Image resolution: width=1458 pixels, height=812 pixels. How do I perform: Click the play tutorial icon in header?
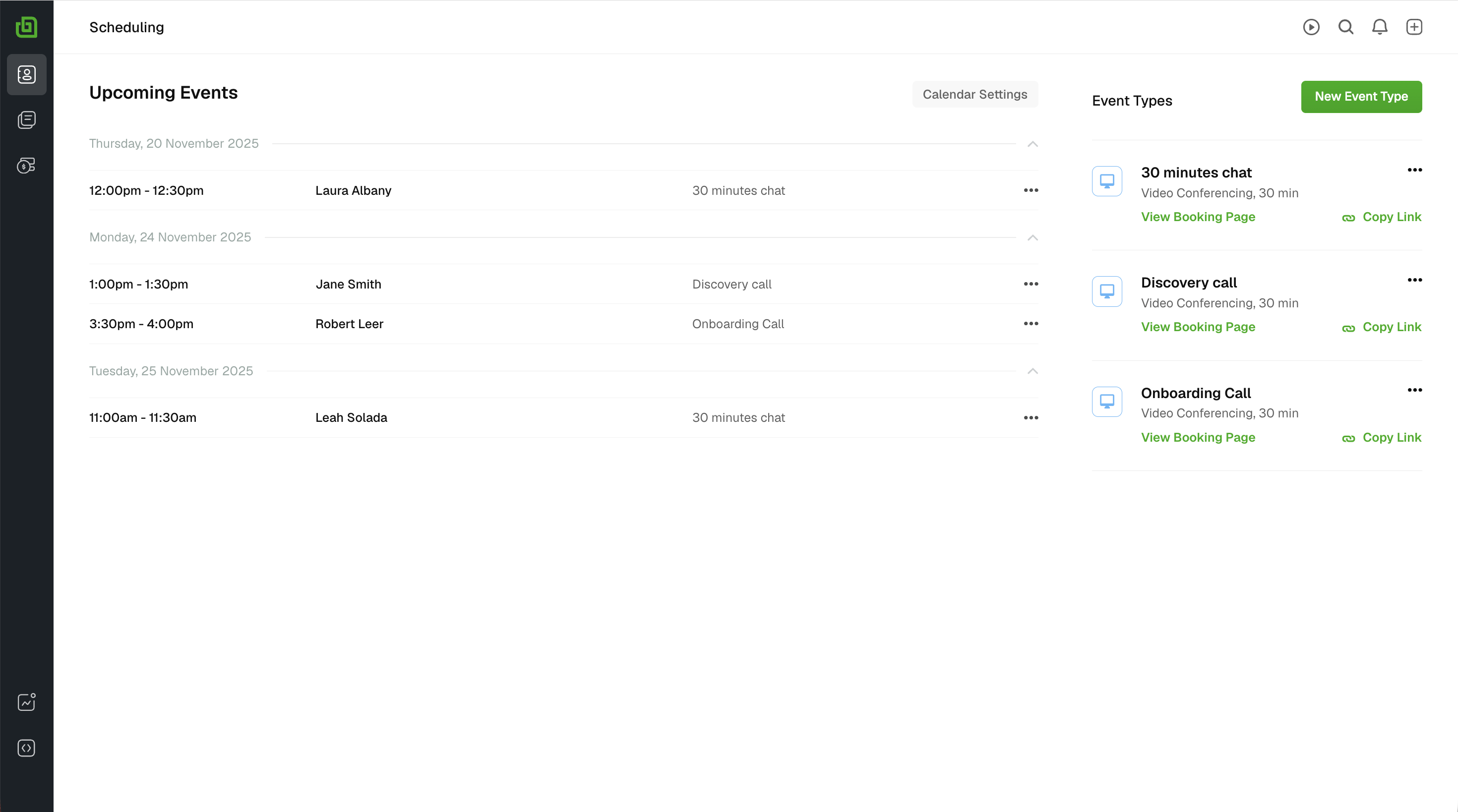[1311, 27]
